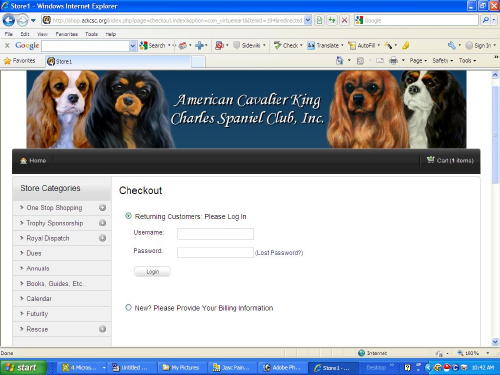
Task: Click the AutoFill toolbar button
Action: coord(362,45)
